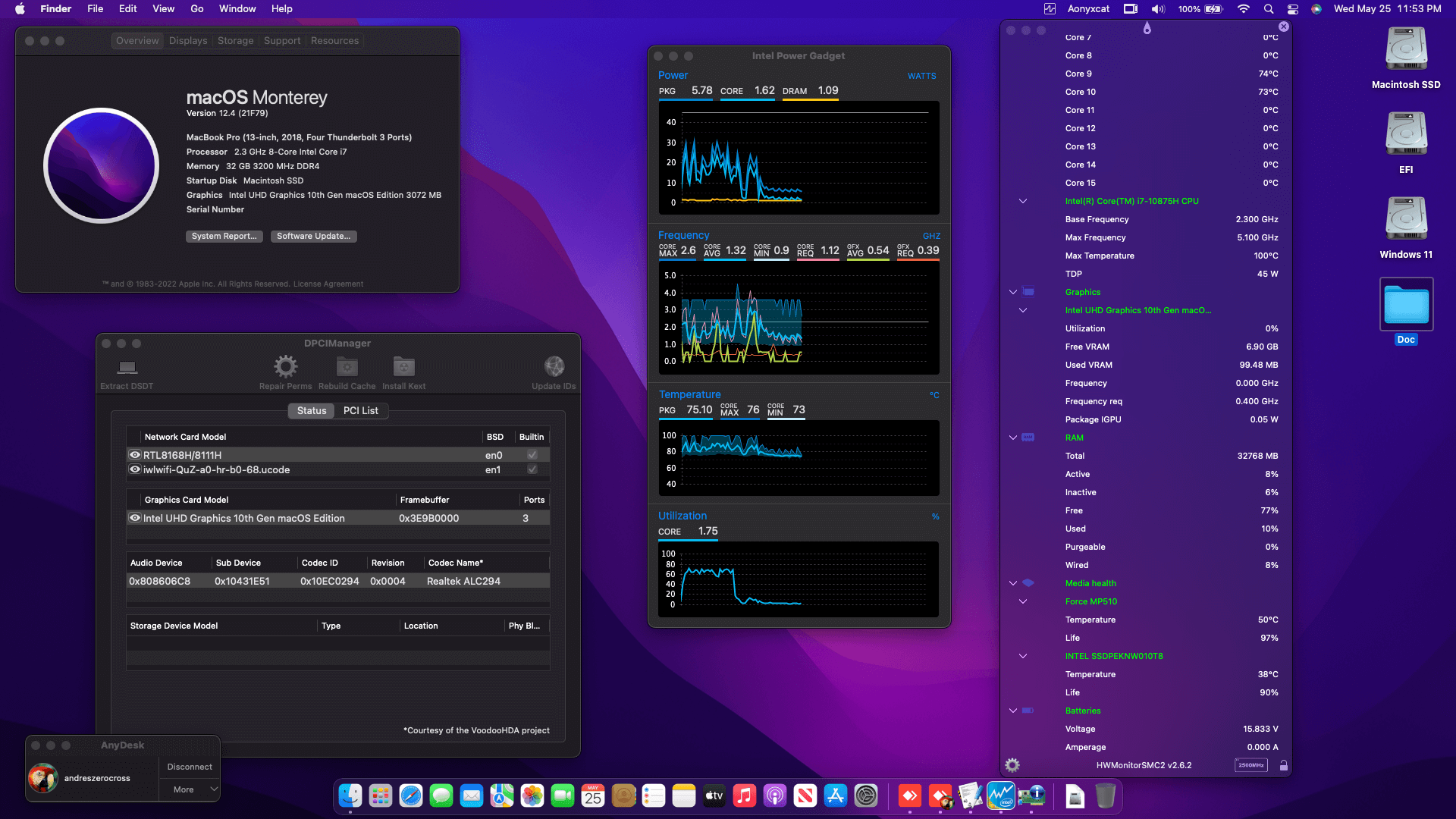Click Disconnect in AnyDesk window
This screenshot has width=1456, height=819.
(x=190, y=767)
